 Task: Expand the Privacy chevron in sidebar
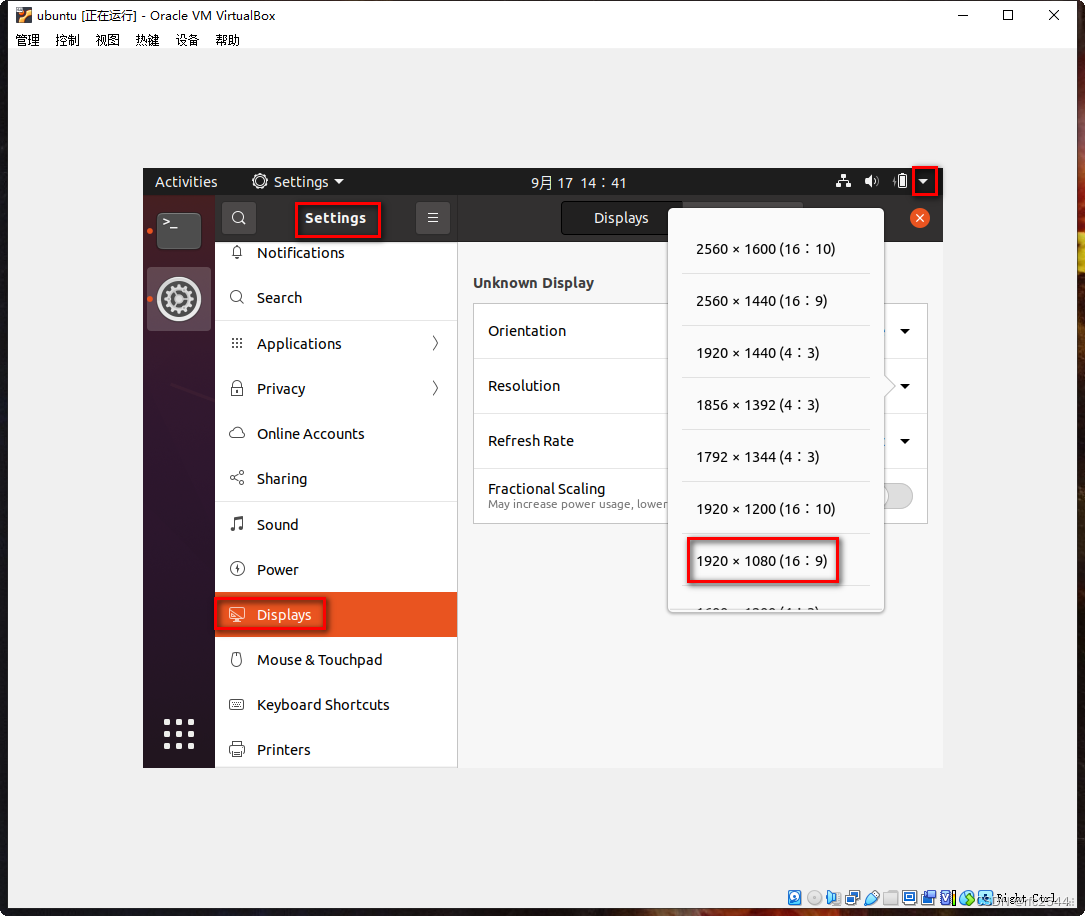(435, 388)
